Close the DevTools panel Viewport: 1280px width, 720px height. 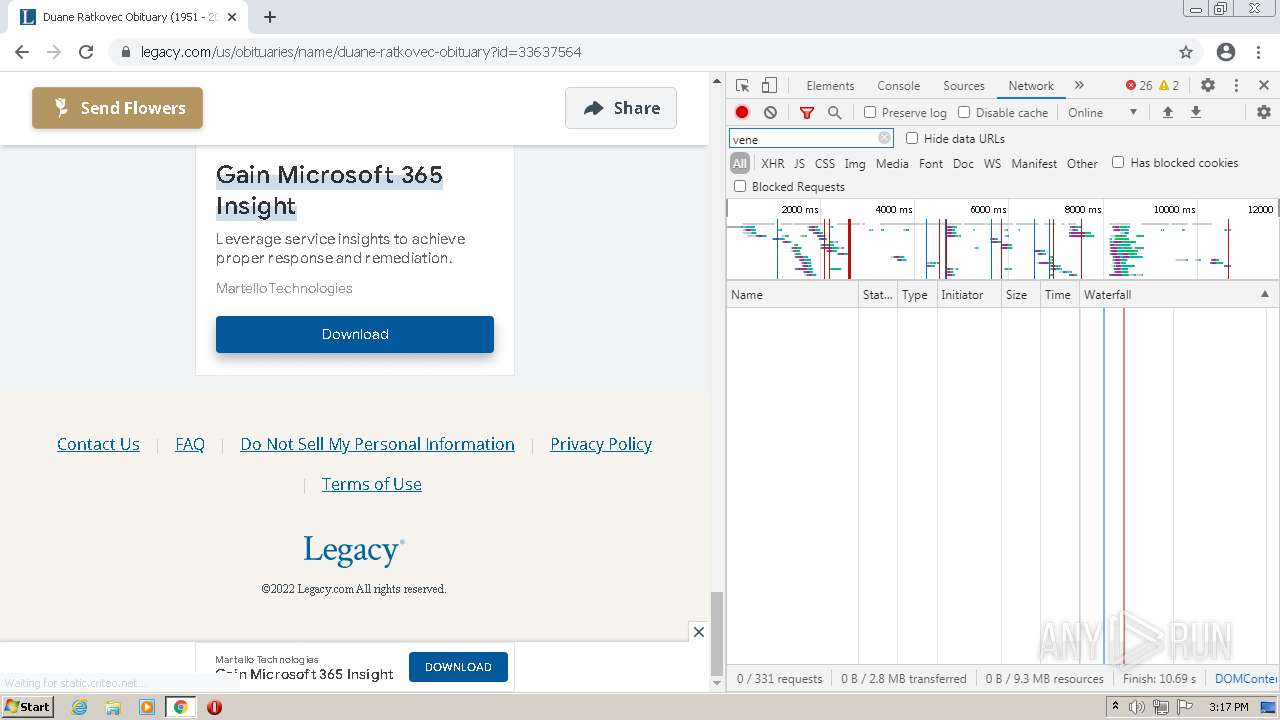coord(1264,86)
